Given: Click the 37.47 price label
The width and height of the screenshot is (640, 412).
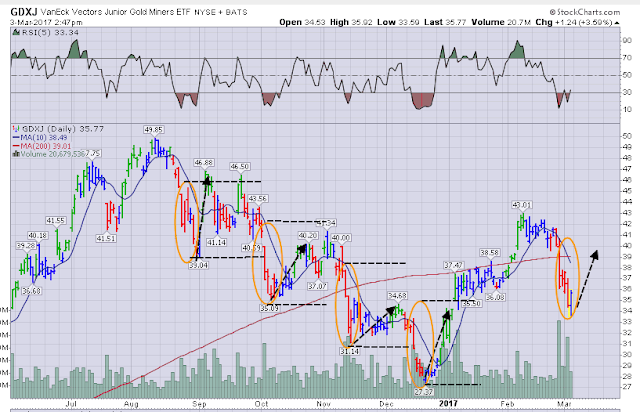Looking at the screenshot, I should click(453, 265).
